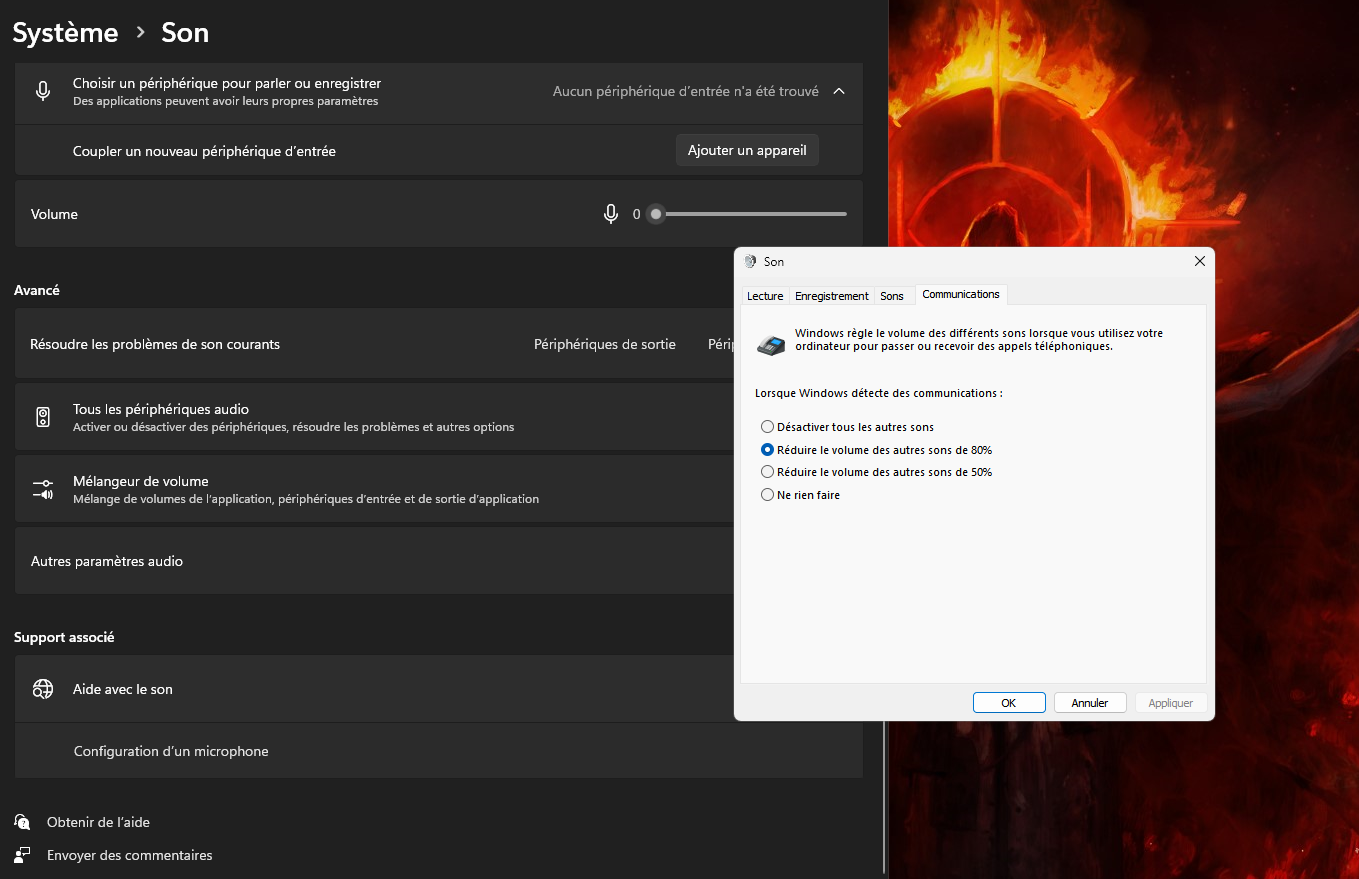
Task: Click 'Coupler un nouveau périphérique d'entrée' text
Action: pos(204,151)
